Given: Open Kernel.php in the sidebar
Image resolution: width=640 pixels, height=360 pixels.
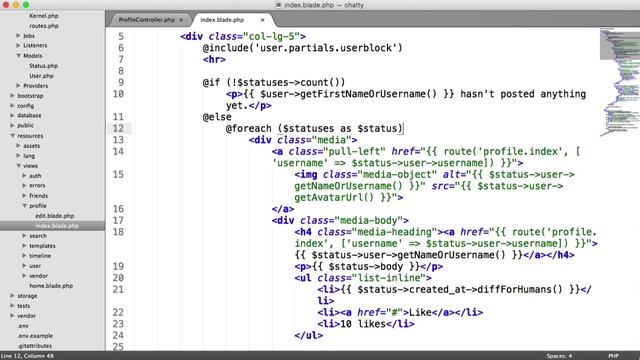Looking at the screenshot, I should click(x=44, y=16).
